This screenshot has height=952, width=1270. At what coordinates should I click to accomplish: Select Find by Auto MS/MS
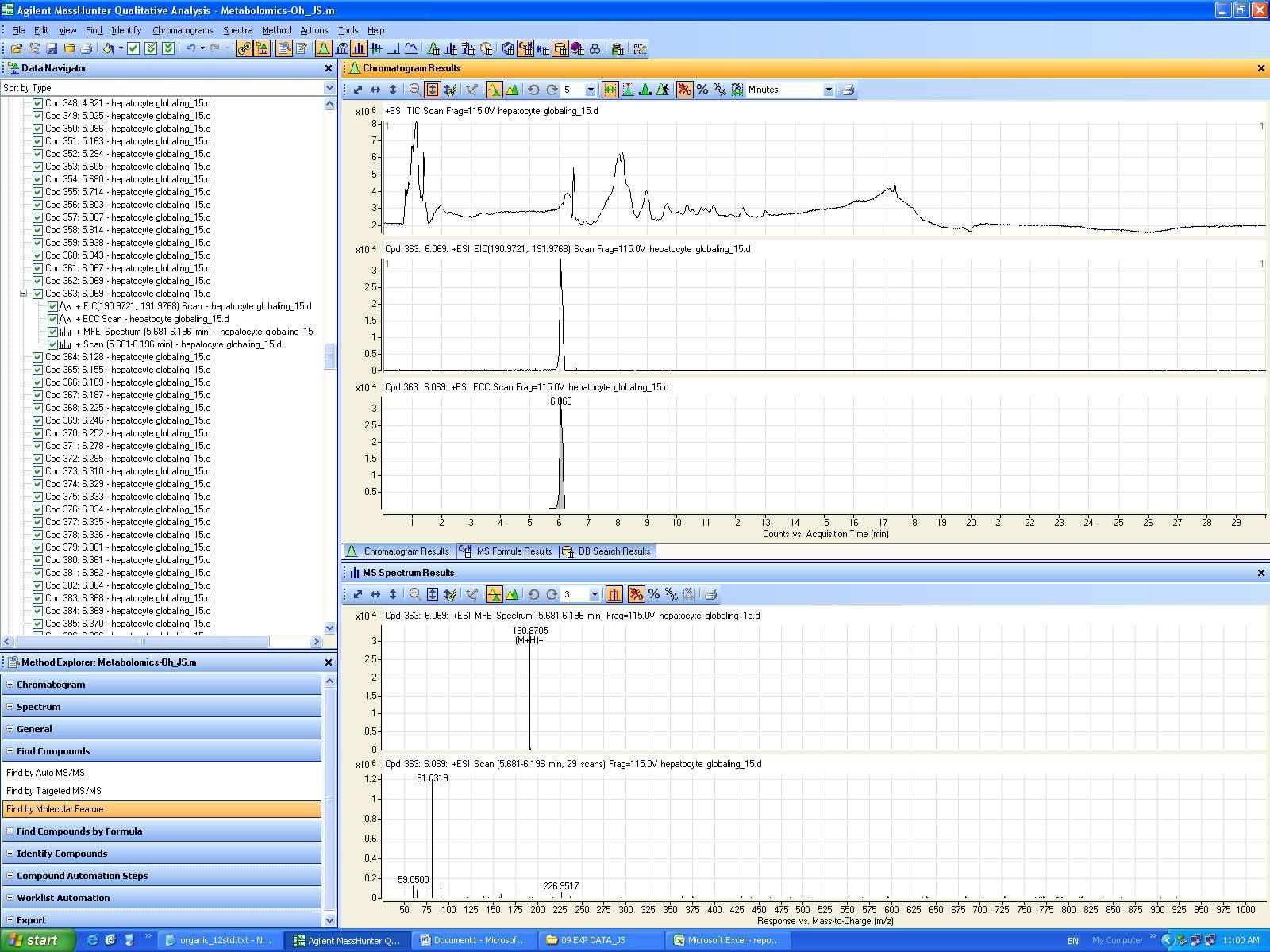tap(45, 773)
